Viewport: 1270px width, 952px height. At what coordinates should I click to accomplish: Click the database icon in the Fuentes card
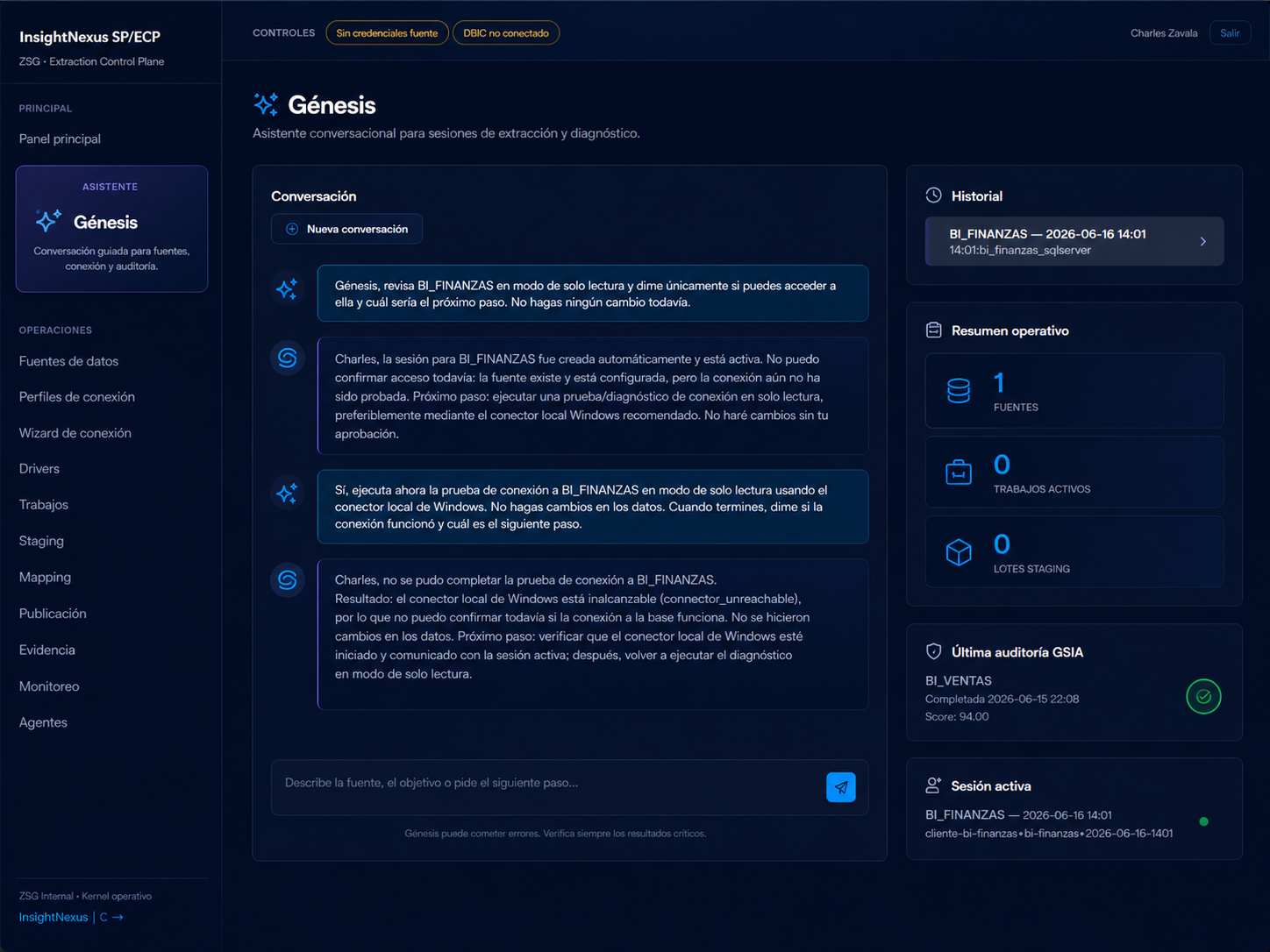[x=959, y=391]
